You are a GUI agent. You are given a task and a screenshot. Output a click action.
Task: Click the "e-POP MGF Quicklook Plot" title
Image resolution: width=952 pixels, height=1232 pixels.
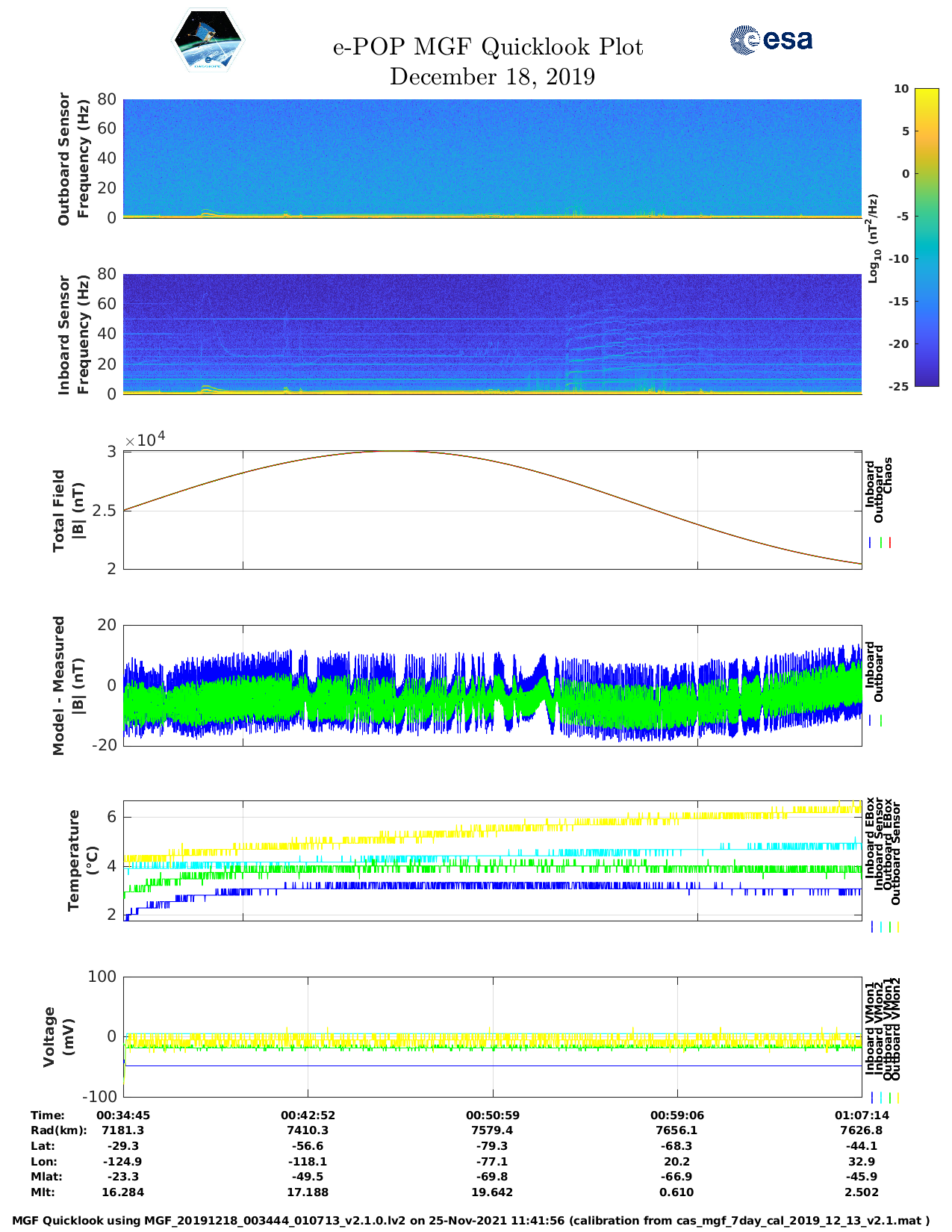click(x=488, y=47)
